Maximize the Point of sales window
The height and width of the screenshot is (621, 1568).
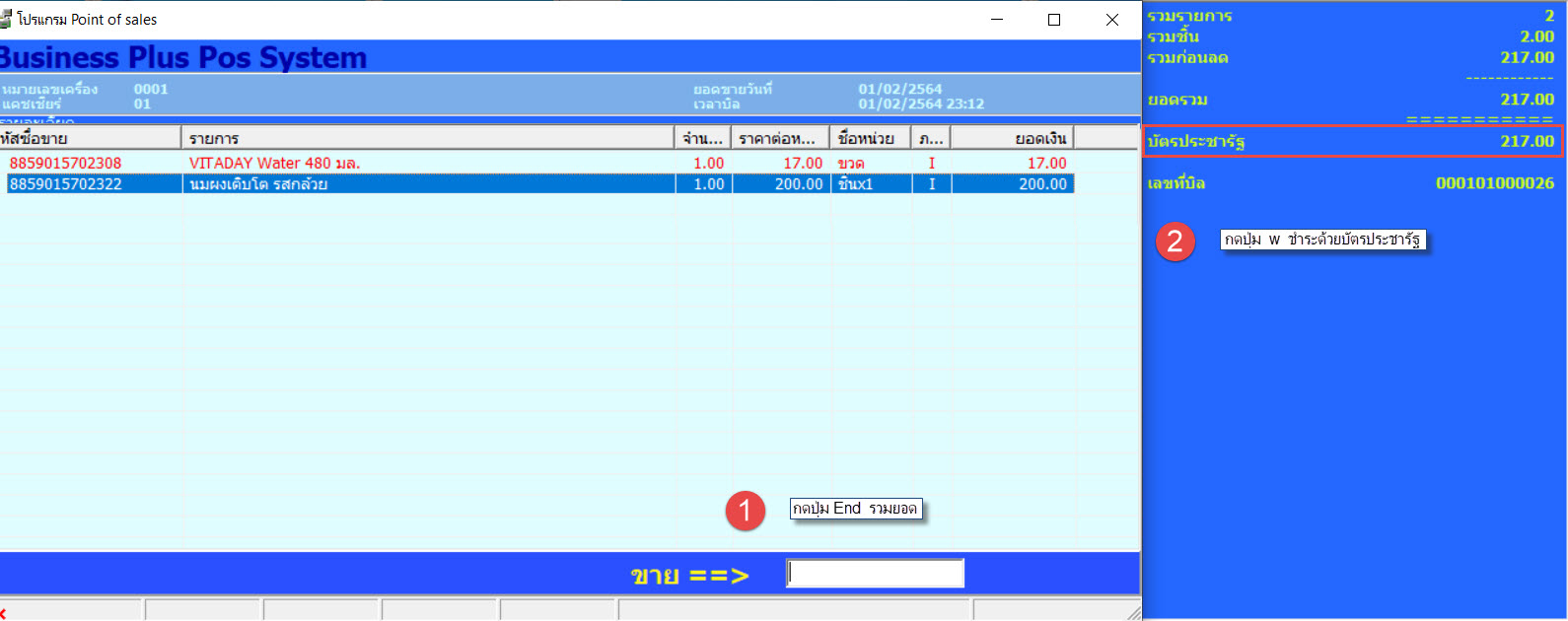coord(1054,20)
